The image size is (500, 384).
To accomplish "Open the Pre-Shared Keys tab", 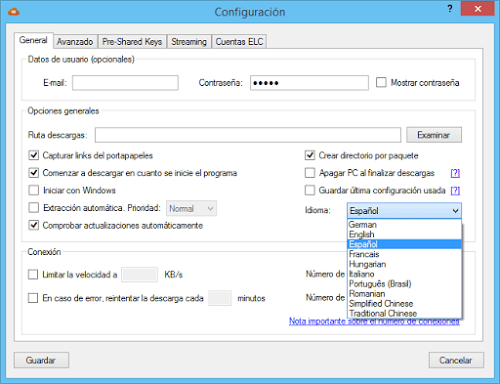I will (132, 42).
